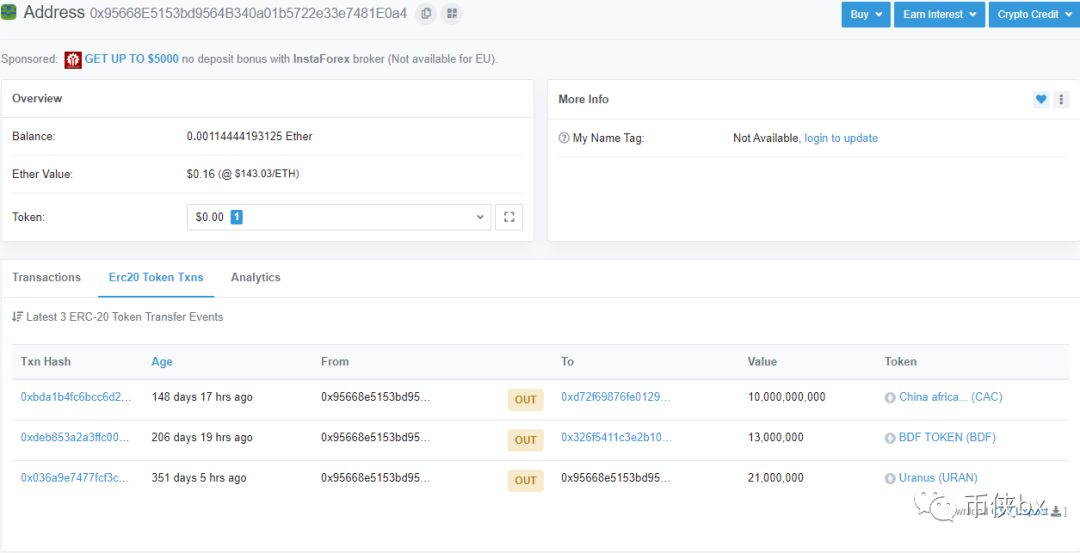Open transaction 0xdeb853a2a3ffc00...
The width and height of the screenshot is (1080, 553).
(x=75, y=438)
